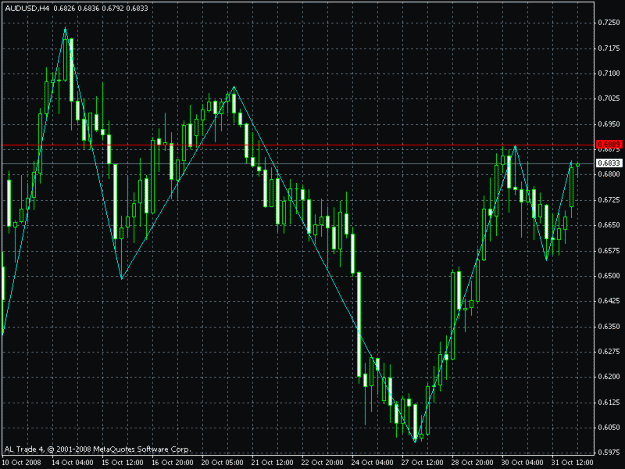Click the 0.6125 price scale value
This screenshot has width=625, height=469.
tap(609, 402)
